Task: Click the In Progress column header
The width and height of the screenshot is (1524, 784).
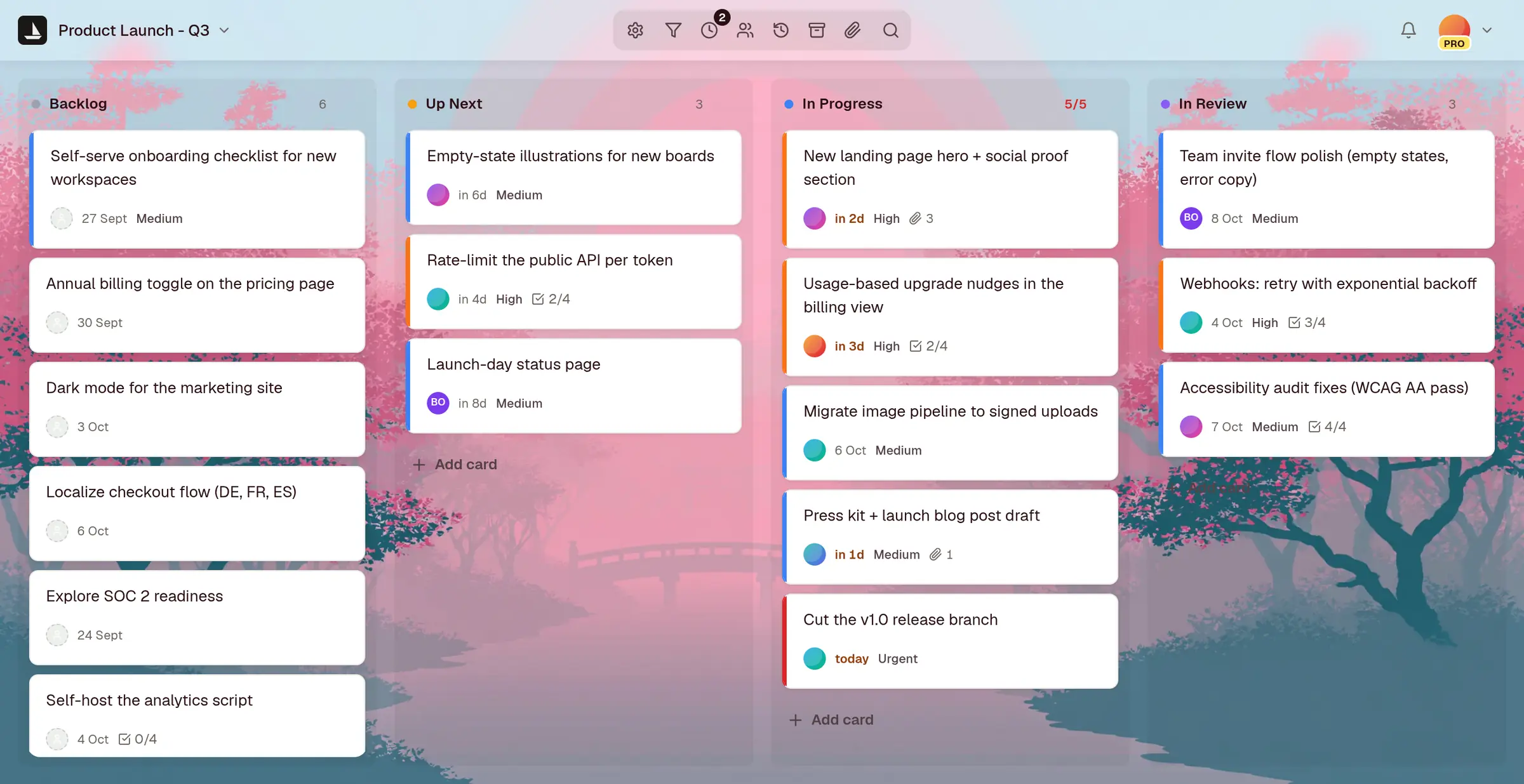Action: pos(842,103)
